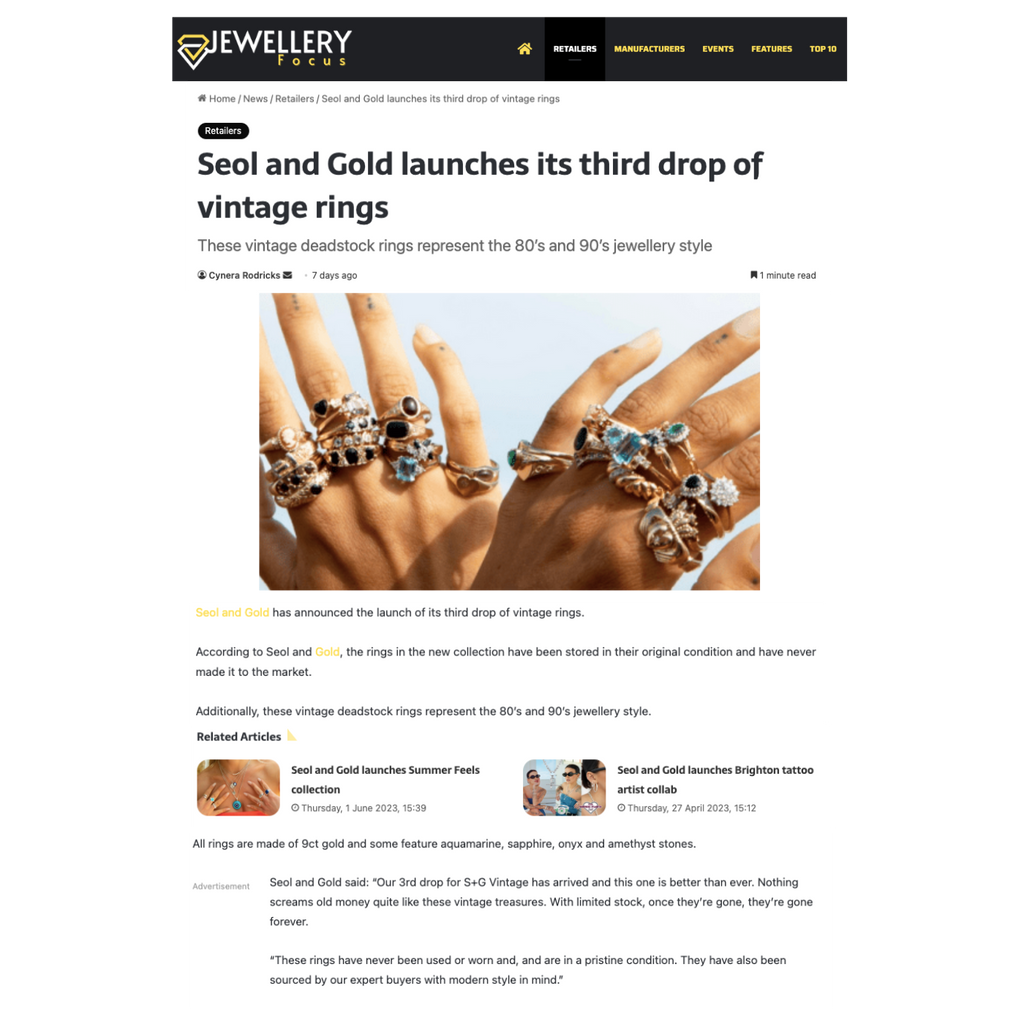Go to the Events menu item
Image resolution: width=1024 pixels, height=1024 pixels.
[x=718, y=49]
